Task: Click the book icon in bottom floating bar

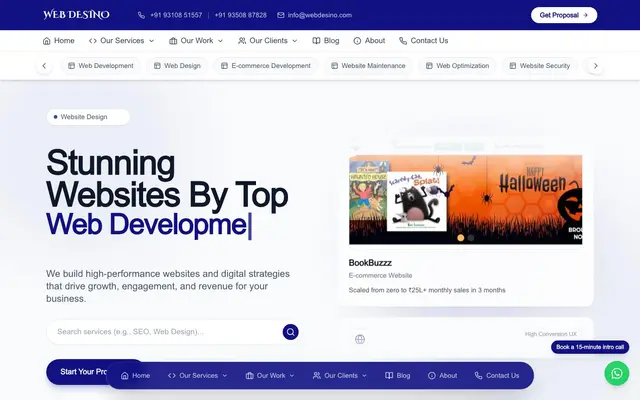Action: tap(389, 376)
